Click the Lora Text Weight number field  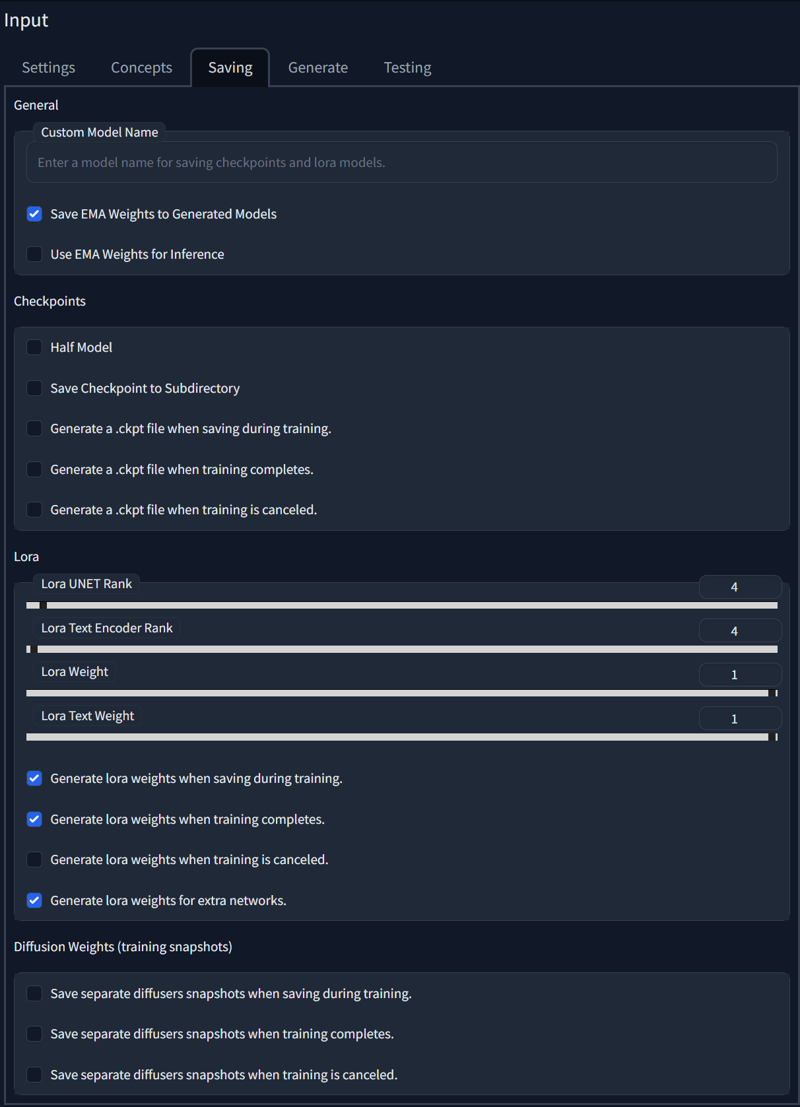tap(740, 718)
